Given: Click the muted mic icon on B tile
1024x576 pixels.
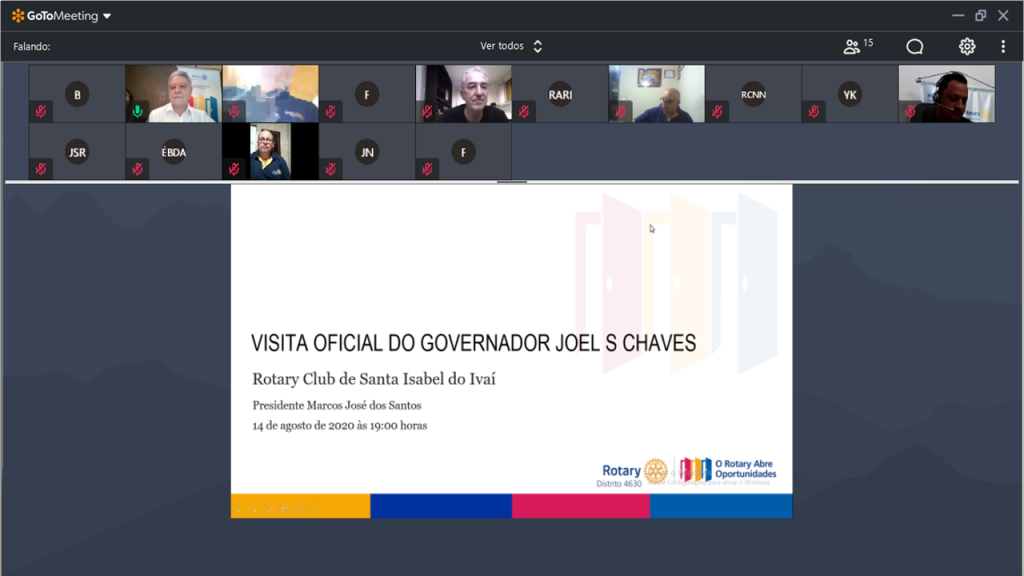Looking at the screenshot, I should (41, 111).
